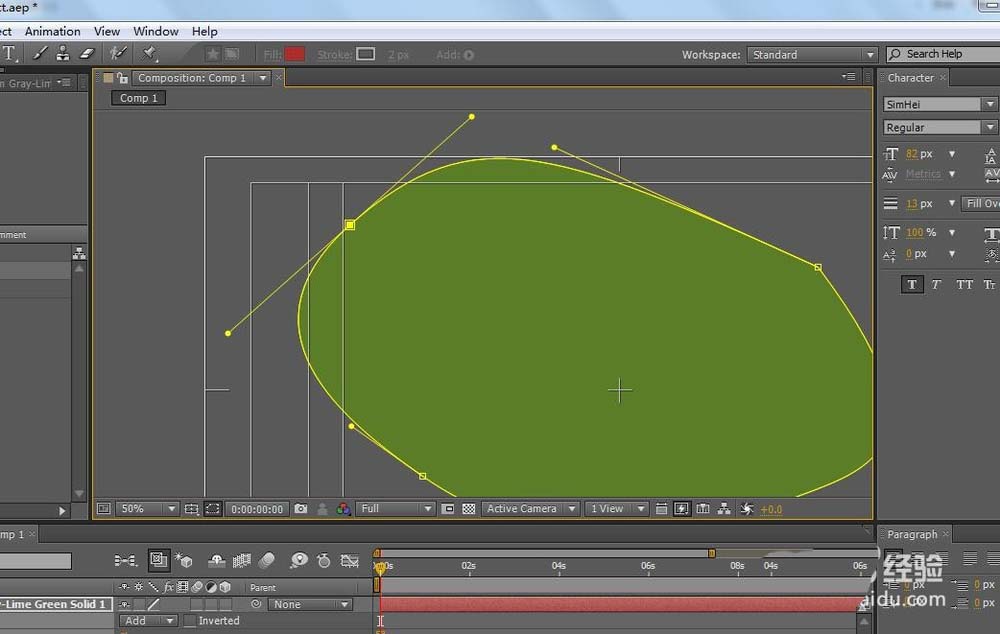
Task: Open Pixel Aspect Ratio Correction icon
Action: pyautogui.click(x=661, y=509)
